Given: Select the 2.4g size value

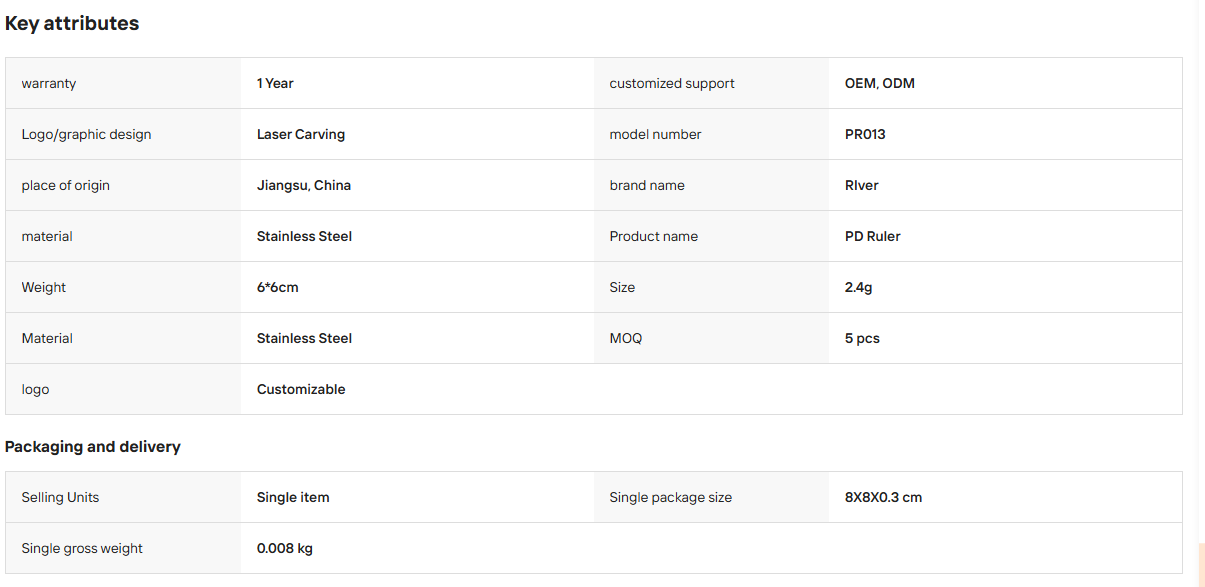Looking at the screenshot, I should coord(859,287).
